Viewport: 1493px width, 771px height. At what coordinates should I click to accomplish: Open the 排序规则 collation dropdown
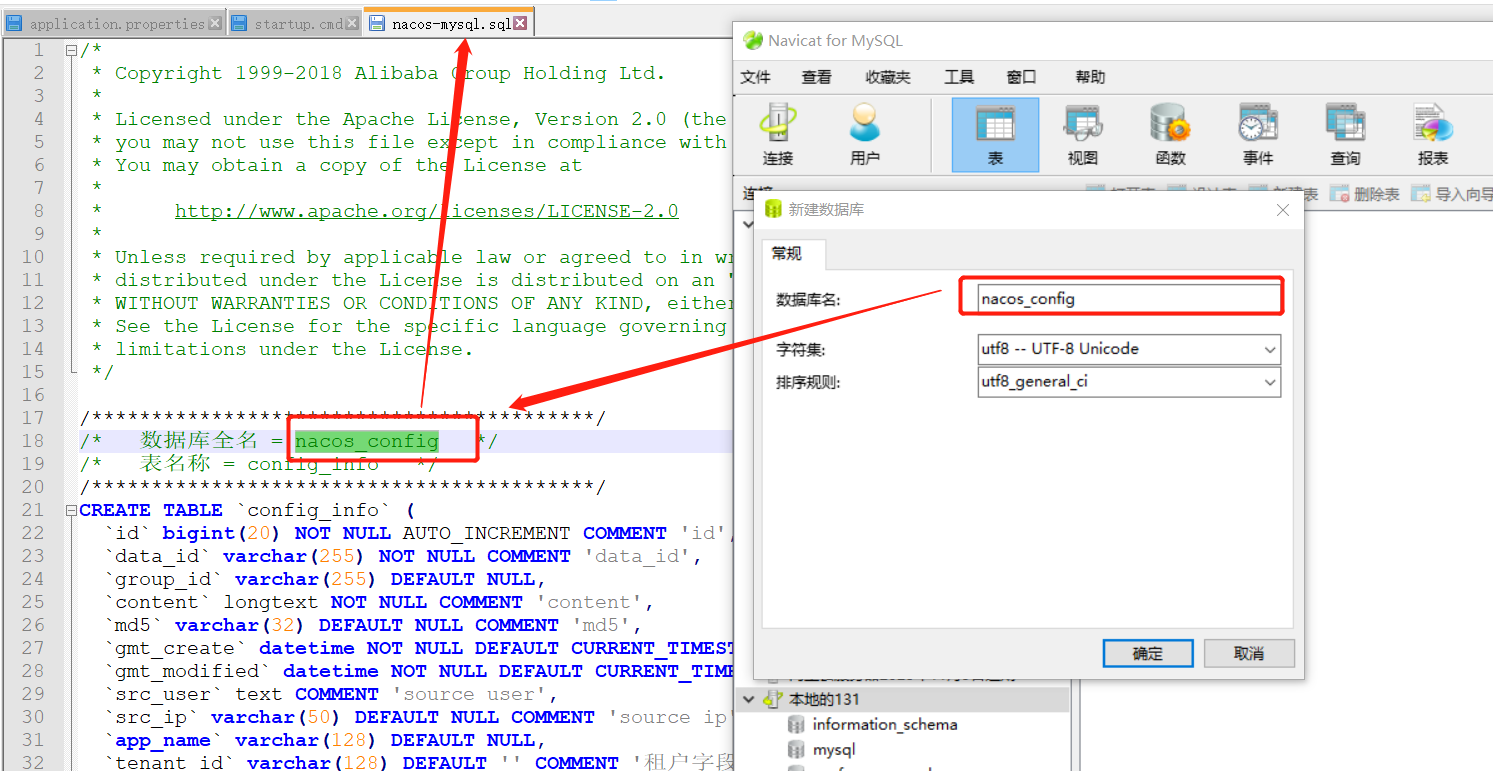1270,381
